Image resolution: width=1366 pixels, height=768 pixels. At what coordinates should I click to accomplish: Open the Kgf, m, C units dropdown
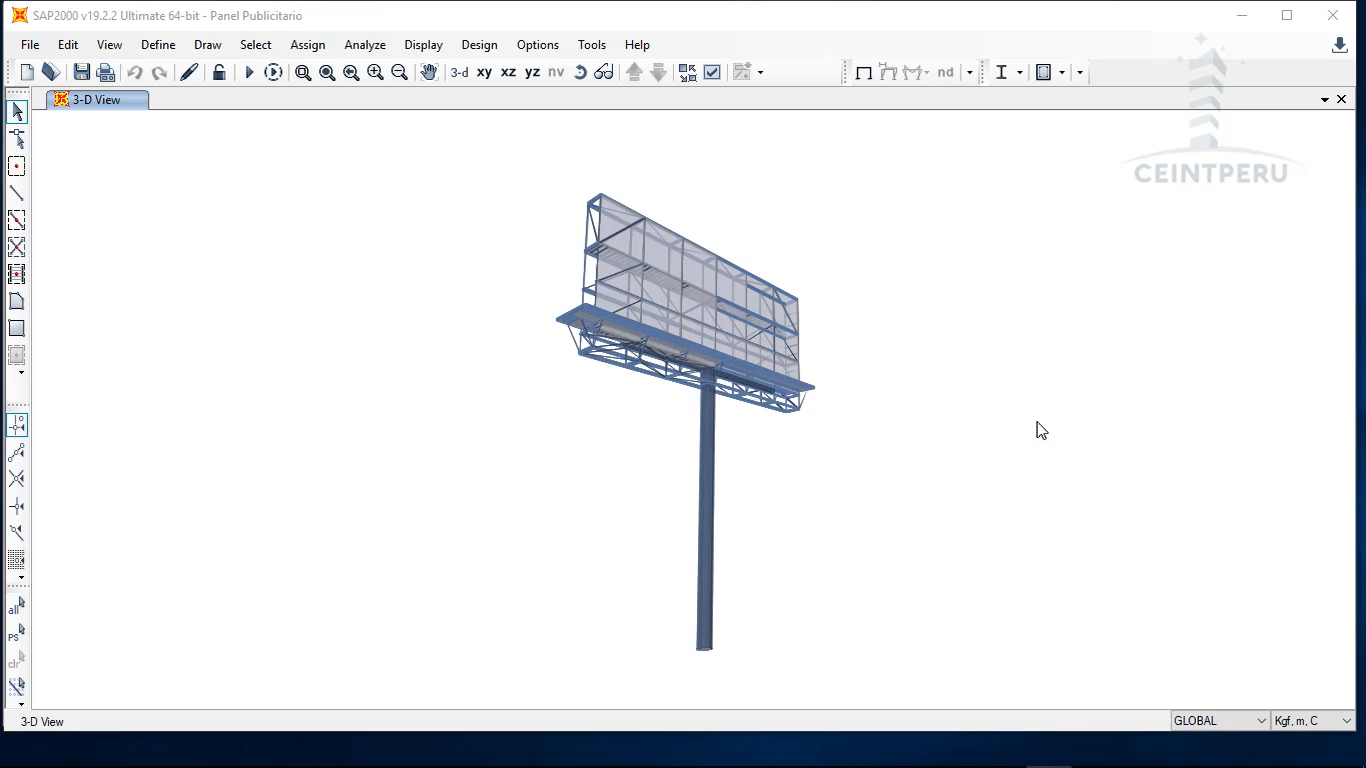click(x=1312, y=721)
